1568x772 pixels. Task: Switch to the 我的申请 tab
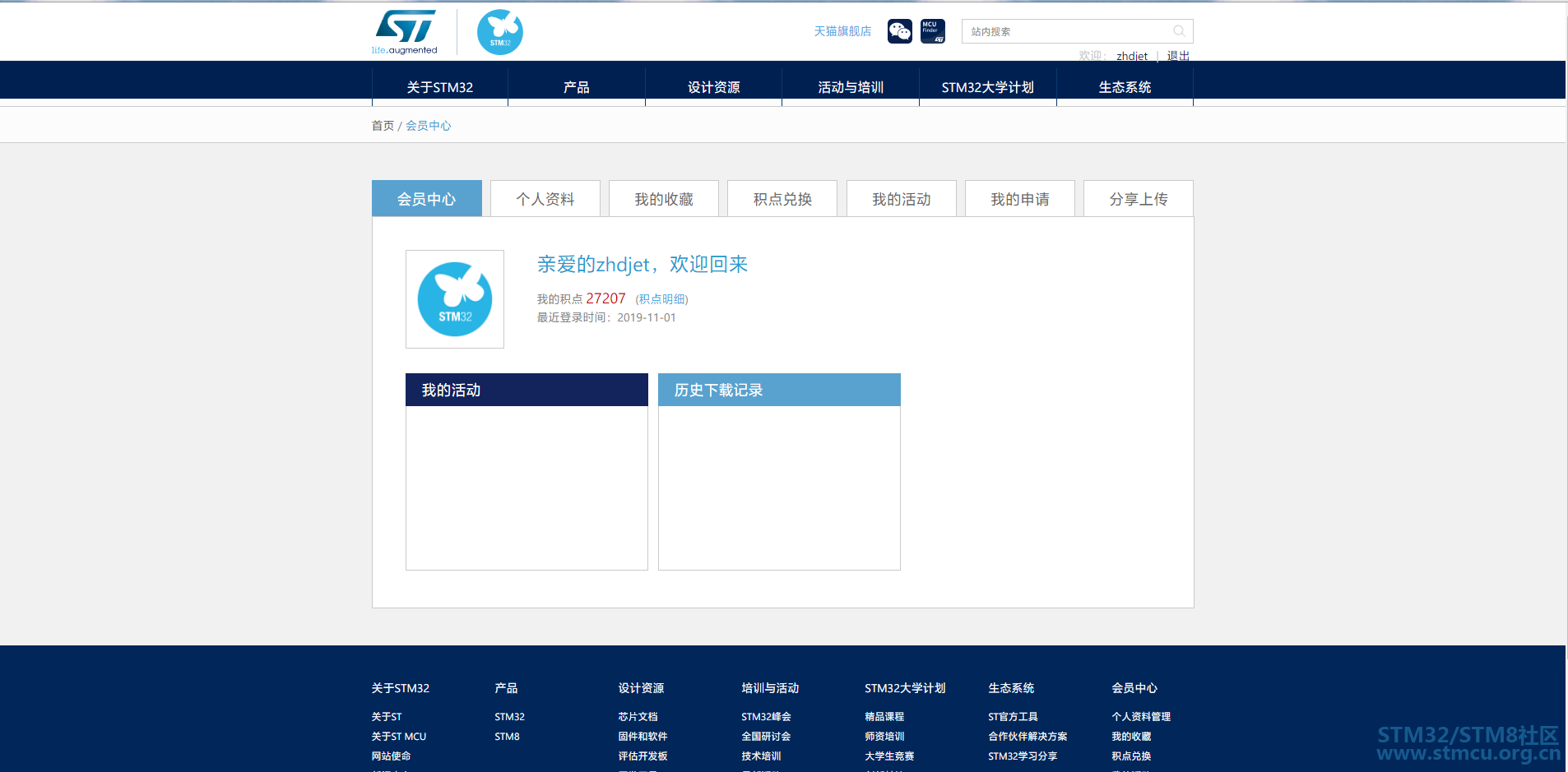click(x=1020, y=199)
